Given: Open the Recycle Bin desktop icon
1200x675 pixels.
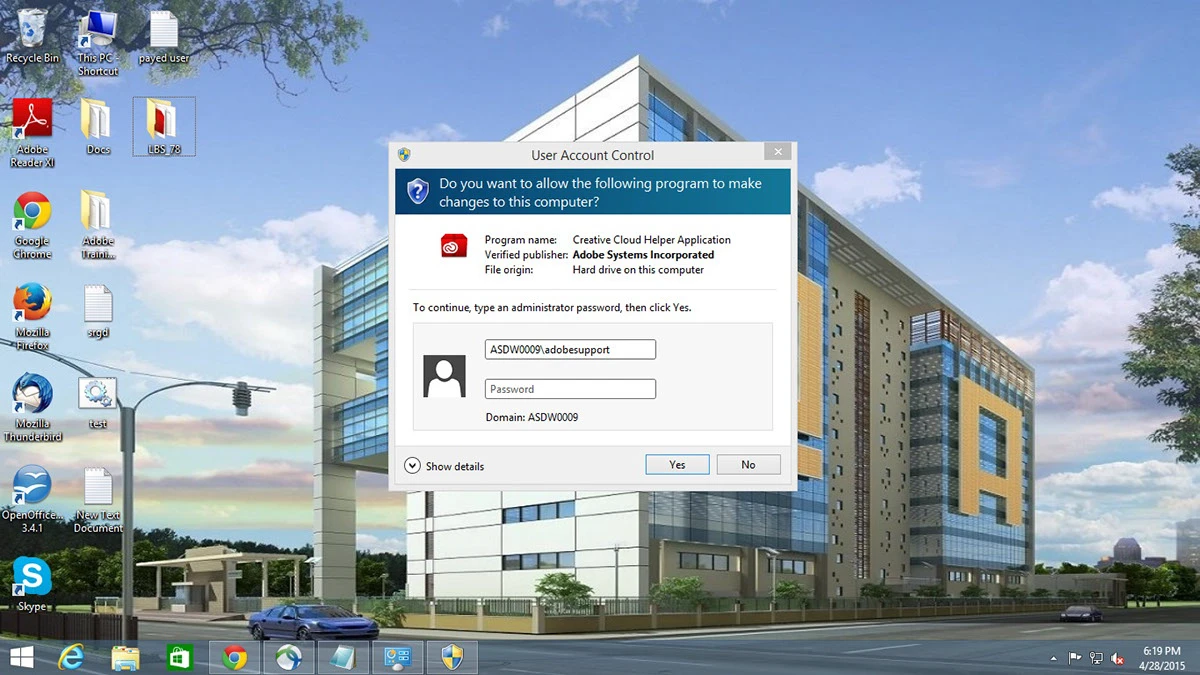Looking at the screenshot, I should tap(32, 30).
